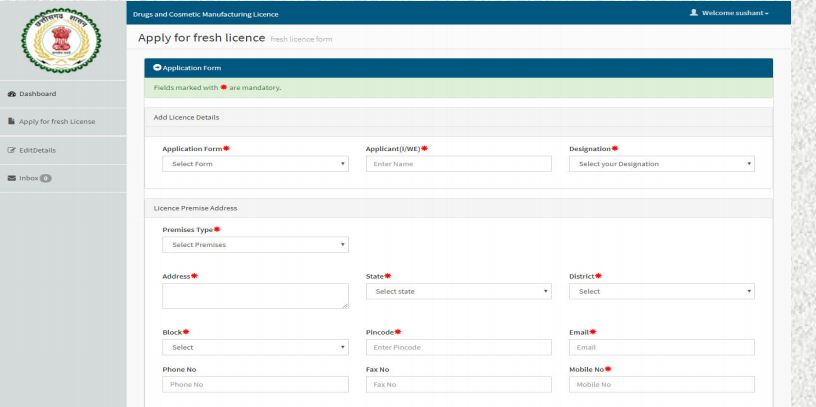The image size is (816, 407).
Task: Focus the Applicant Enter Name field
Action: (x=459, y=164)
